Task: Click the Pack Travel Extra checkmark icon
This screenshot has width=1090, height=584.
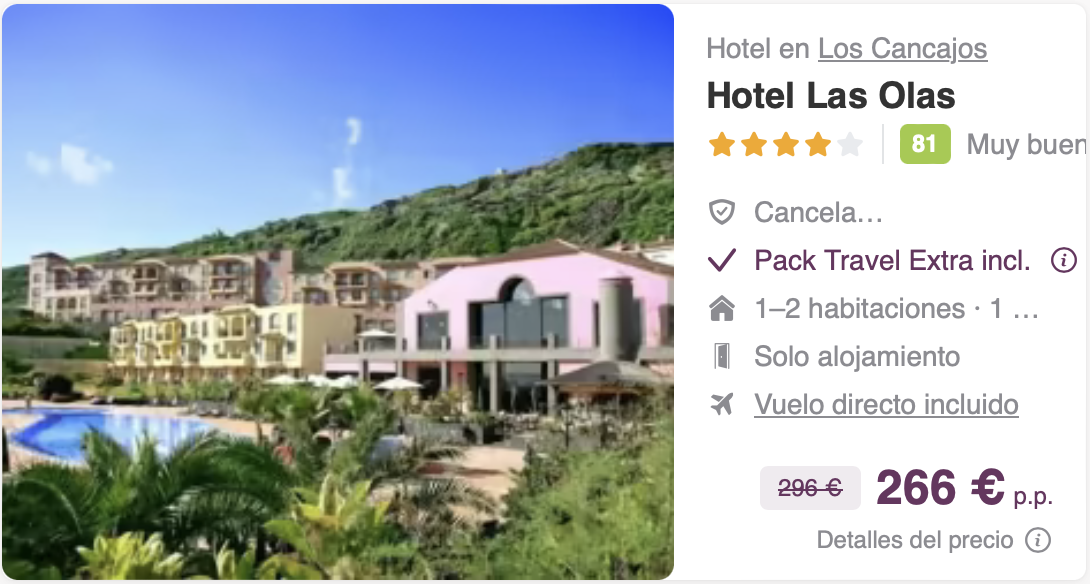Action: point(722,261)
